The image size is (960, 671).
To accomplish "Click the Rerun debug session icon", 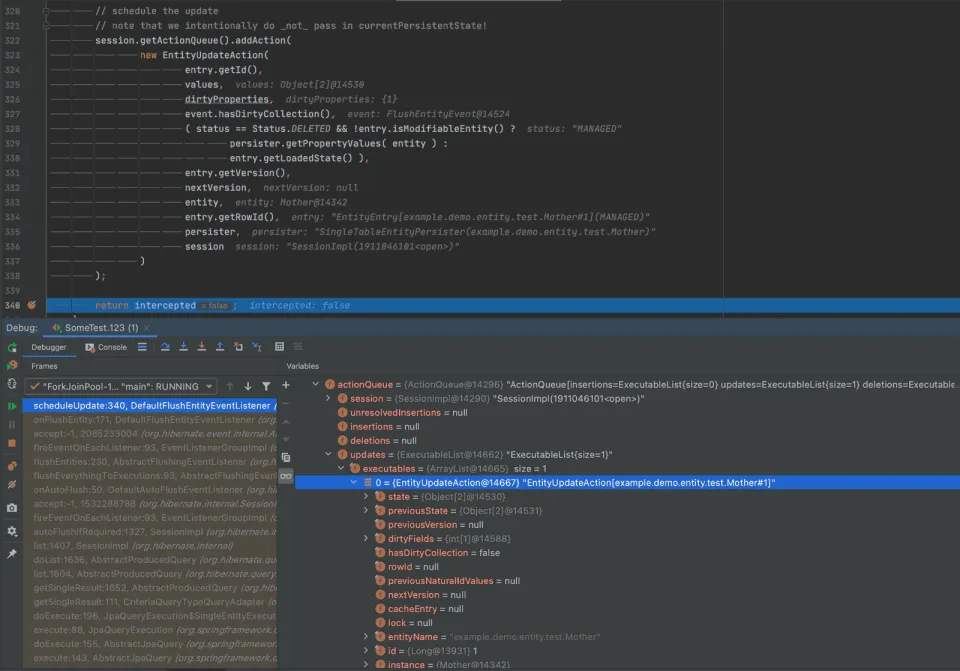I will [12, 348].
